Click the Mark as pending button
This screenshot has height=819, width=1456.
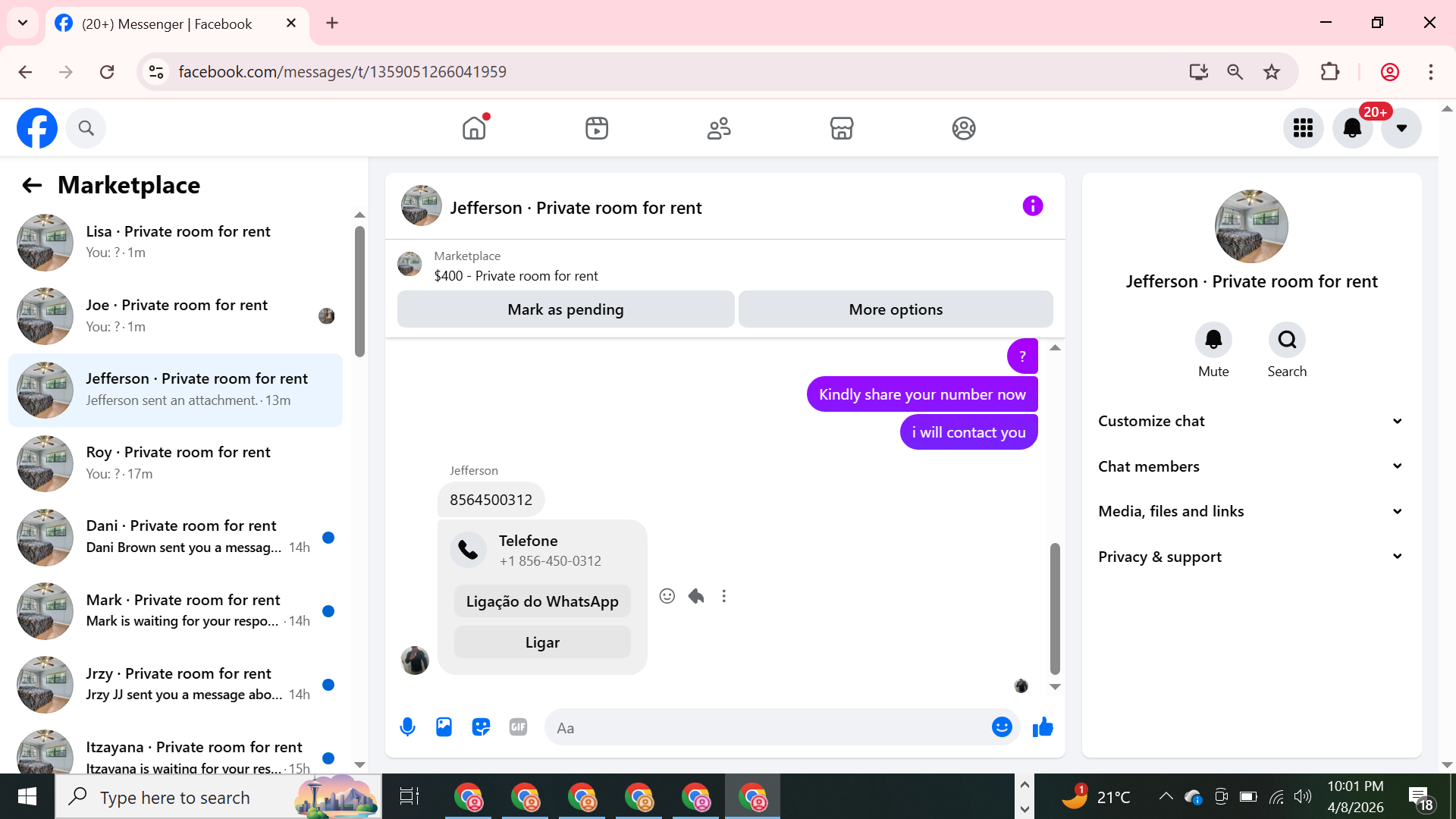coord(565,309)
